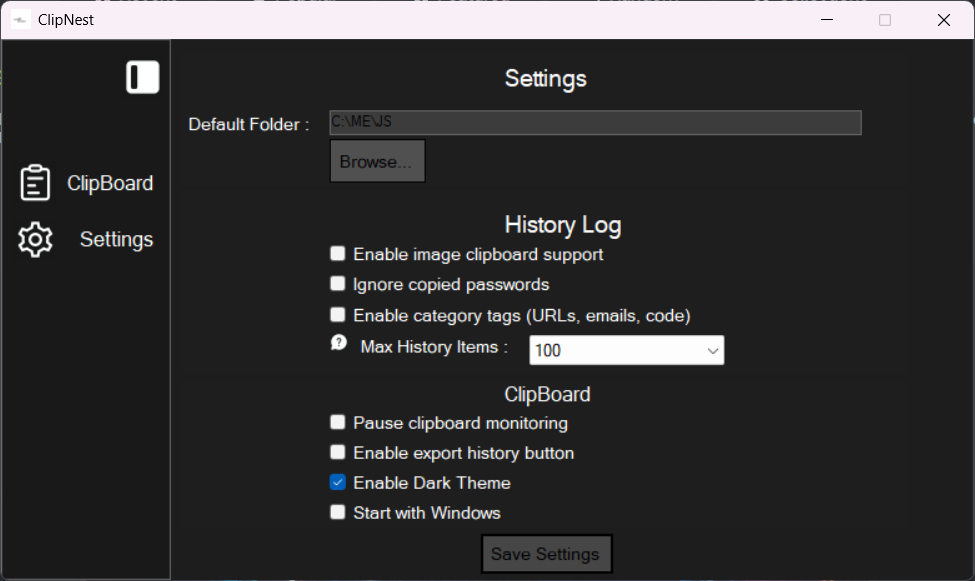Image resolution: width=975 pixels, height=581 pixels.
Task: Click the dropdown arrow showing 100
Action: pos(713,351)
